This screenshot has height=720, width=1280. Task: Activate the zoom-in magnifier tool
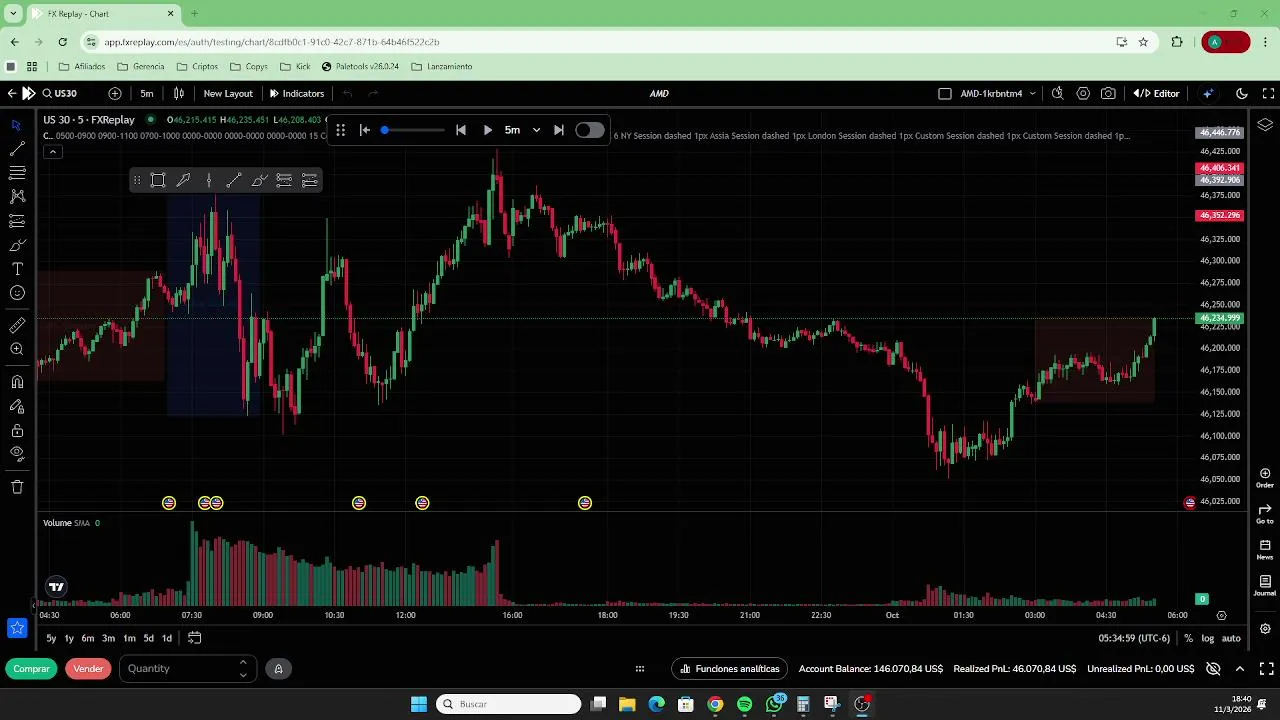coord(17,349)
